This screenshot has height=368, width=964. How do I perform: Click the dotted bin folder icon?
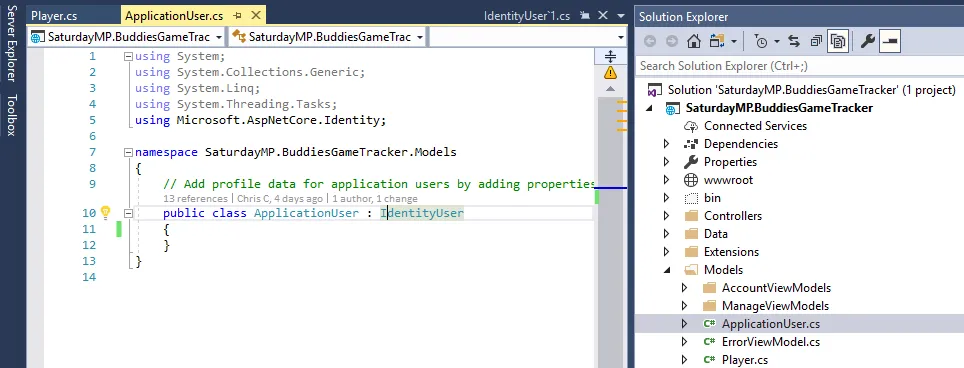(x=691, y=198)
